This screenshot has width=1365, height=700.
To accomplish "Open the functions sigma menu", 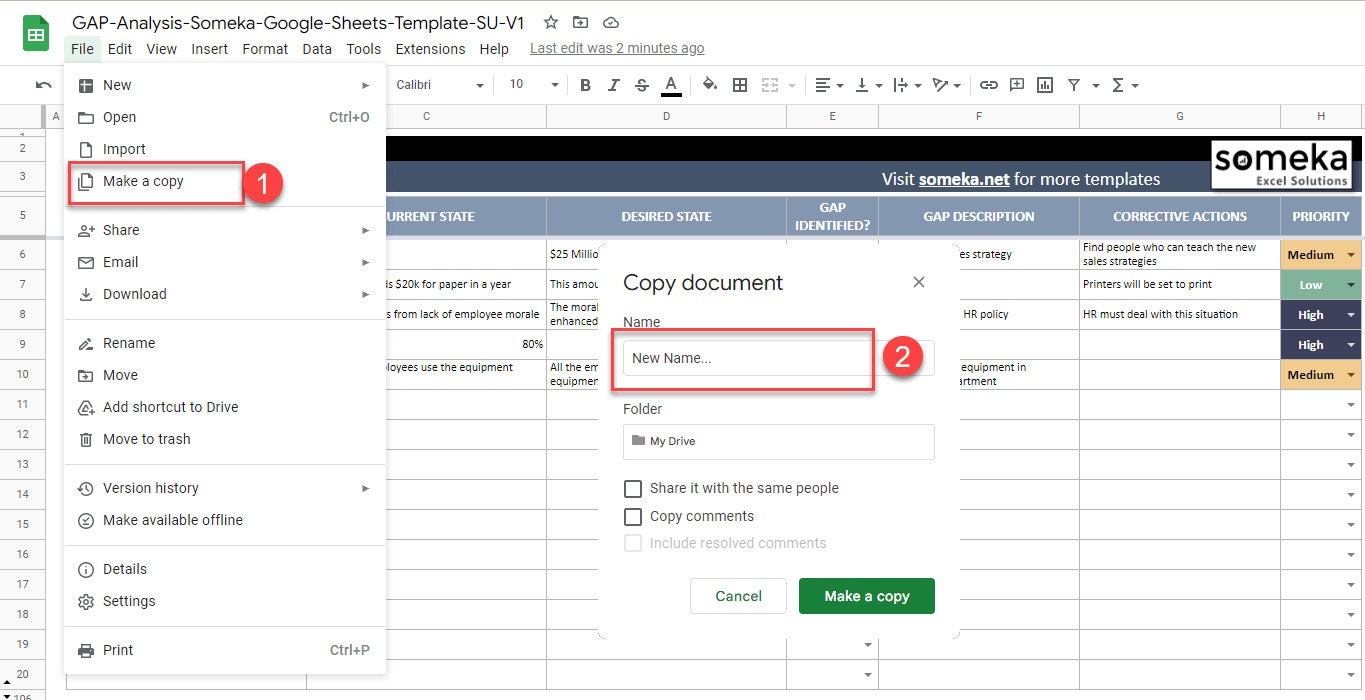I will 1124,85.
